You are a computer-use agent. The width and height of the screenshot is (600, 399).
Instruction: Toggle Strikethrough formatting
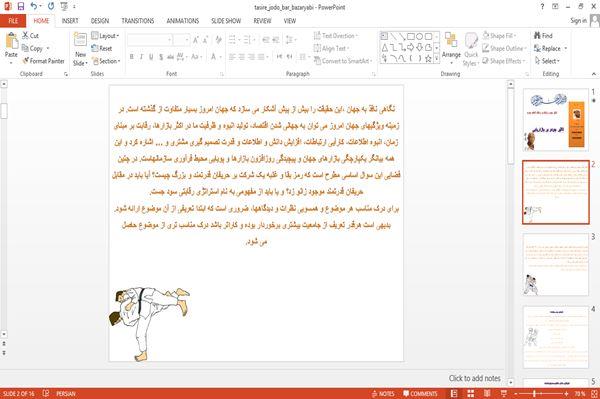point(171,57)
